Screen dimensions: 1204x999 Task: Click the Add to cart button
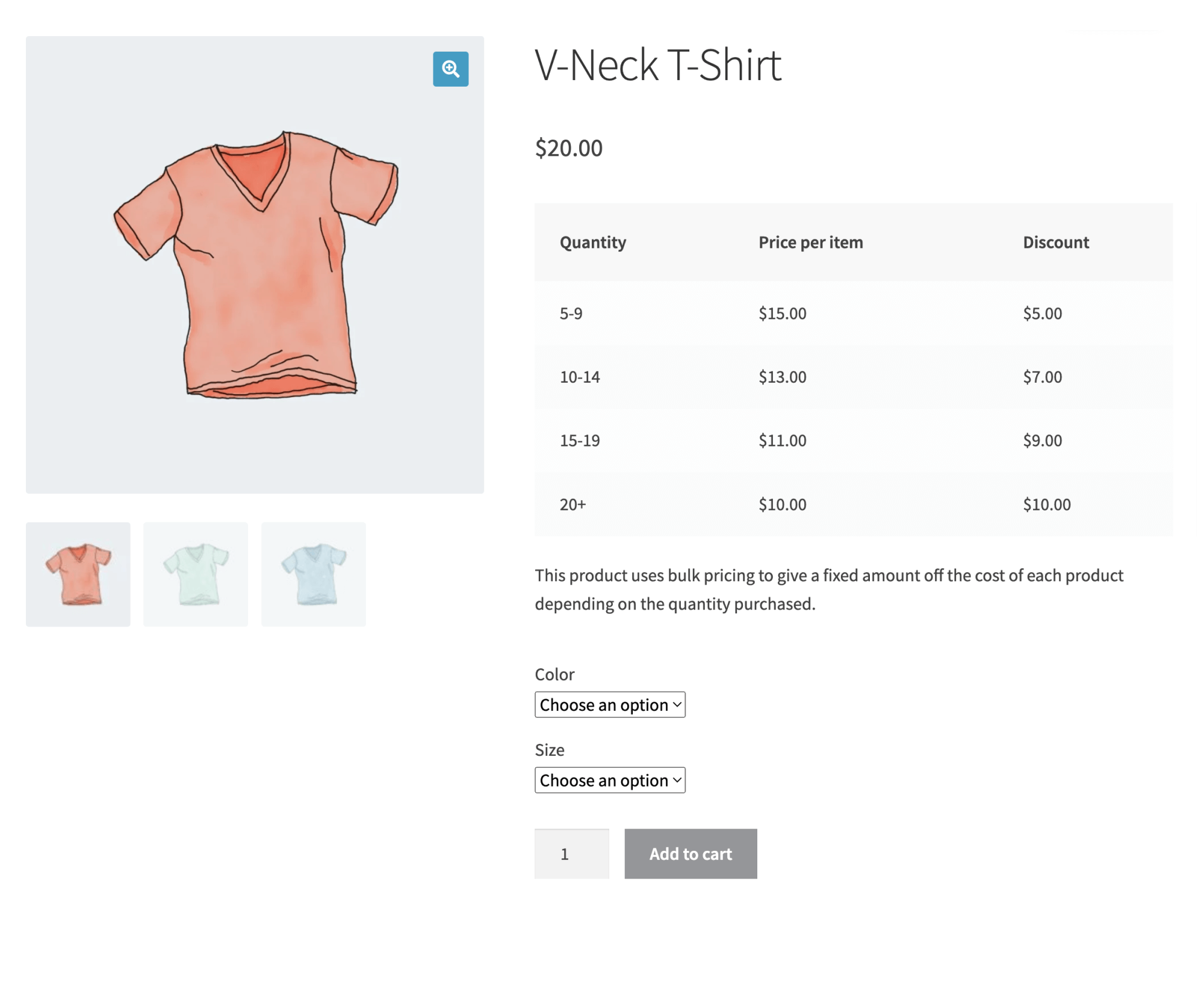click(690, 853)
